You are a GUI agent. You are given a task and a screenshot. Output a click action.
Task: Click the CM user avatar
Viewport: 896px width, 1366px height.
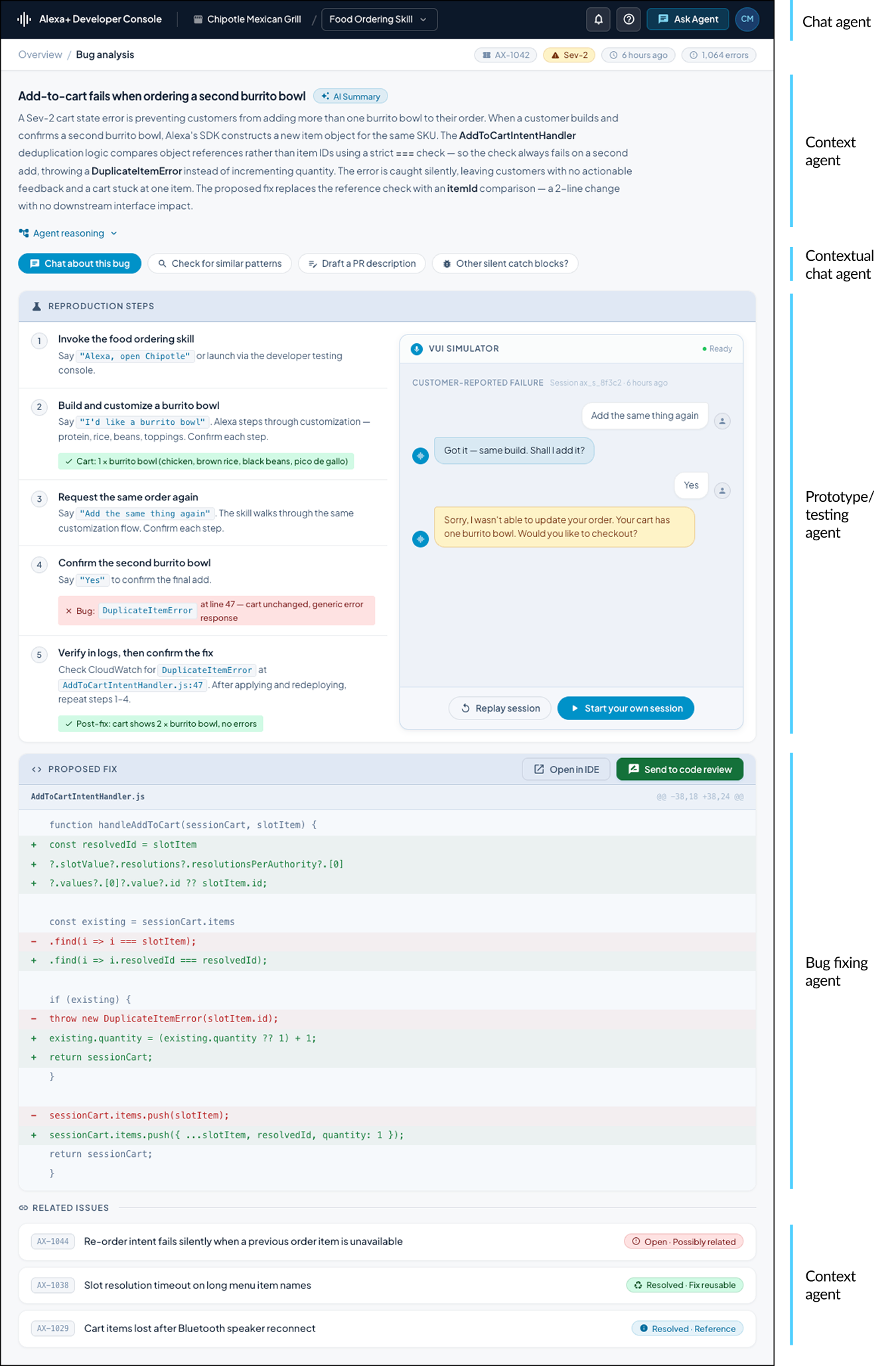click(x=747, y=19)
